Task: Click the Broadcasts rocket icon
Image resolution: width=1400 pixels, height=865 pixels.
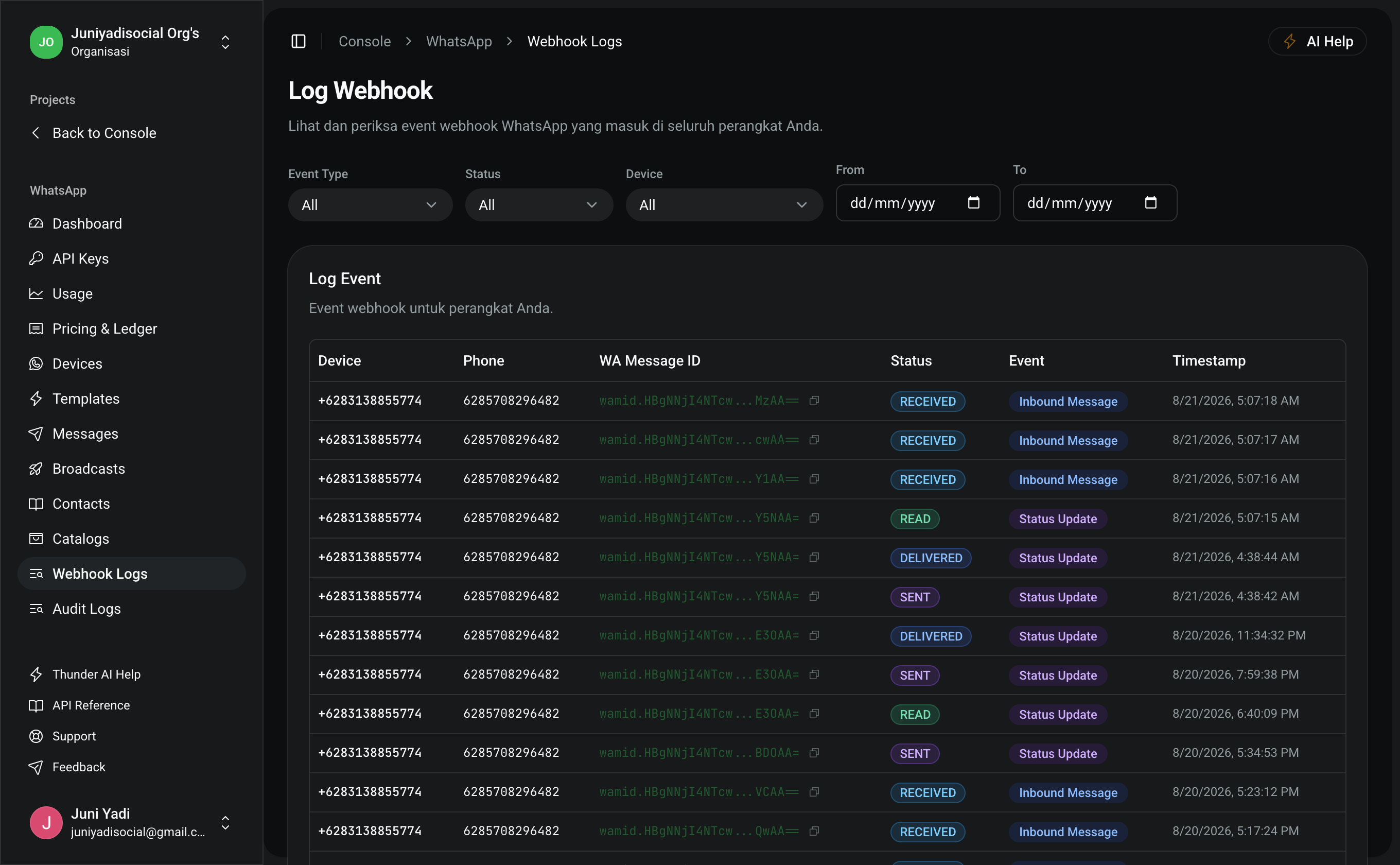Action: click(x=36, y=469)
